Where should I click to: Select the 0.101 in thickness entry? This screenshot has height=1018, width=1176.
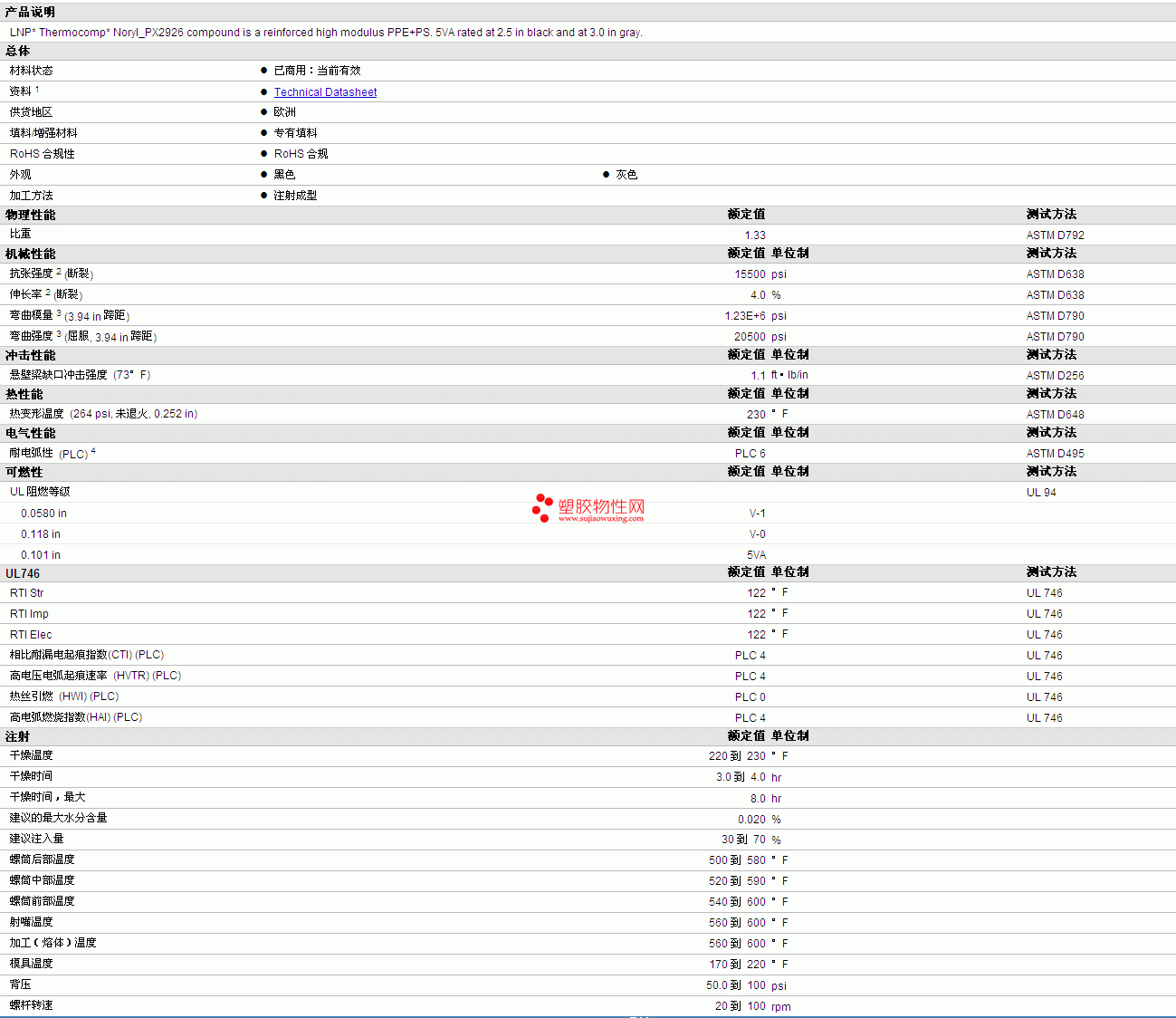point(41,555)
